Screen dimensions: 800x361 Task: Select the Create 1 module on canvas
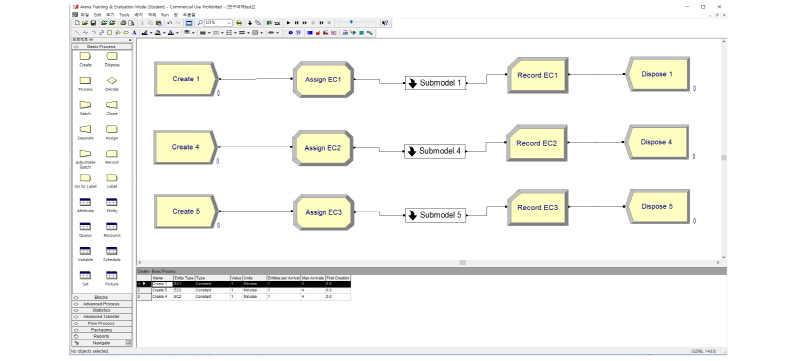(x=186, y=79)
